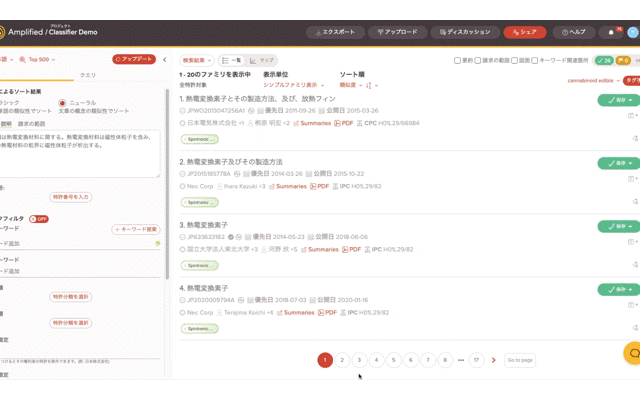
Task: Click inside the query description text area
Action: (80, 152)
